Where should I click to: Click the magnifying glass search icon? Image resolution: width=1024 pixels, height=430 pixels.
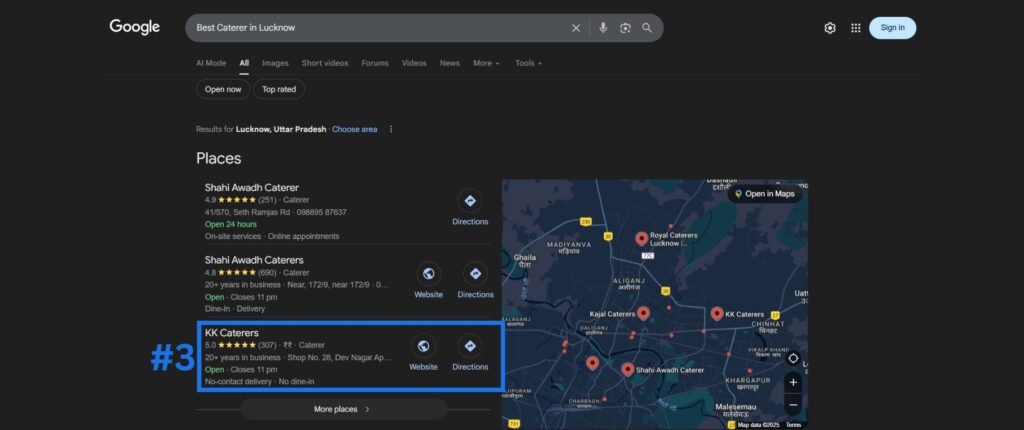[x=647, y=28]
